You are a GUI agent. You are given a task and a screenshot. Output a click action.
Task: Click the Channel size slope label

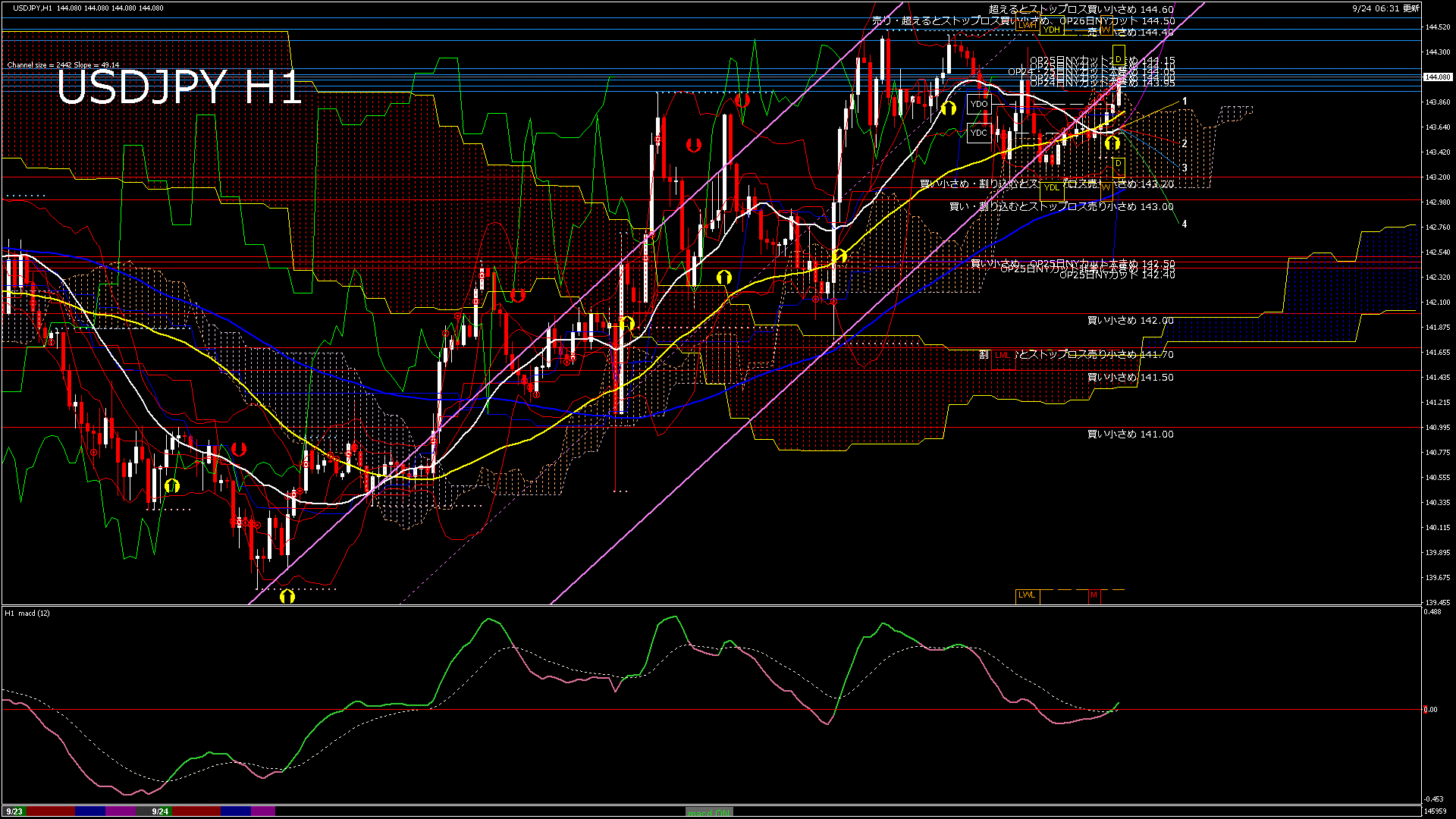pos(63,65)
